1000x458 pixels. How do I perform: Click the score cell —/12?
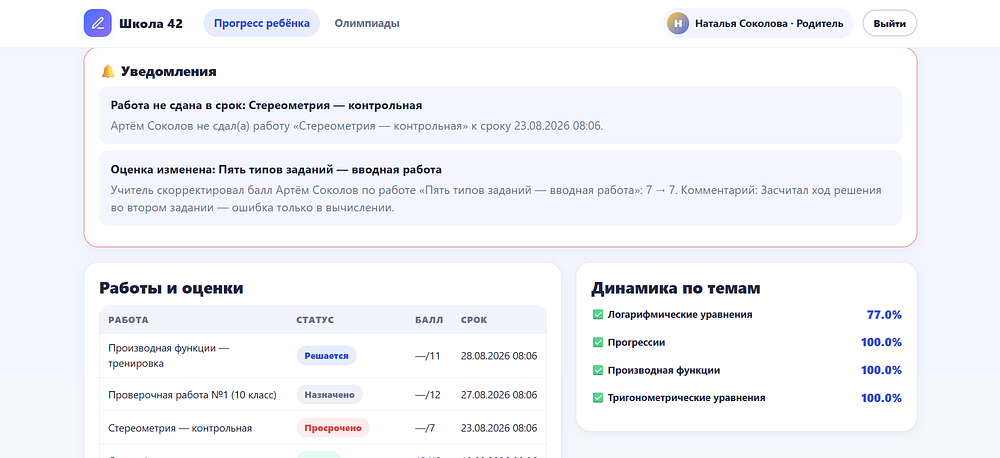pyautogui.click(x=428, y=395)
